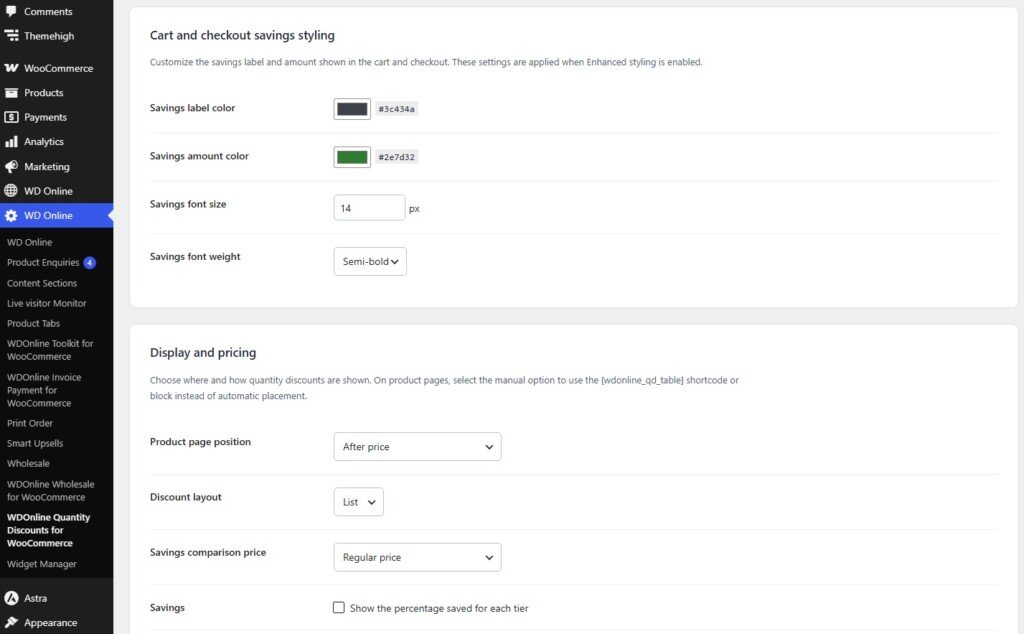This screenshot has width=1024, height=634.
Task: Open Live visitor Monitor
Action: coord(46,304)
